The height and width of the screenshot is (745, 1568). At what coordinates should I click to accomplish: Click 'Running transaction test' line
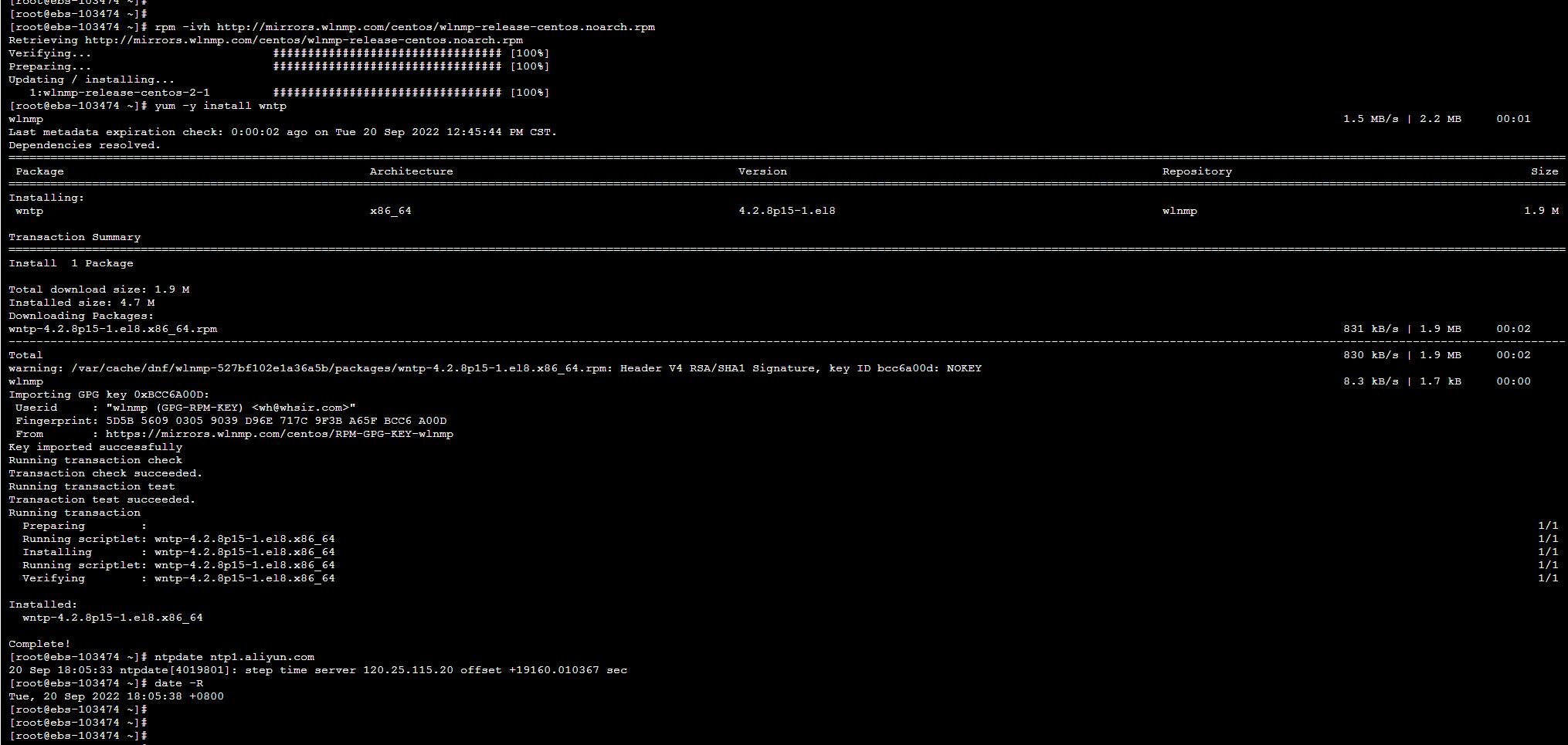(92, 486)
